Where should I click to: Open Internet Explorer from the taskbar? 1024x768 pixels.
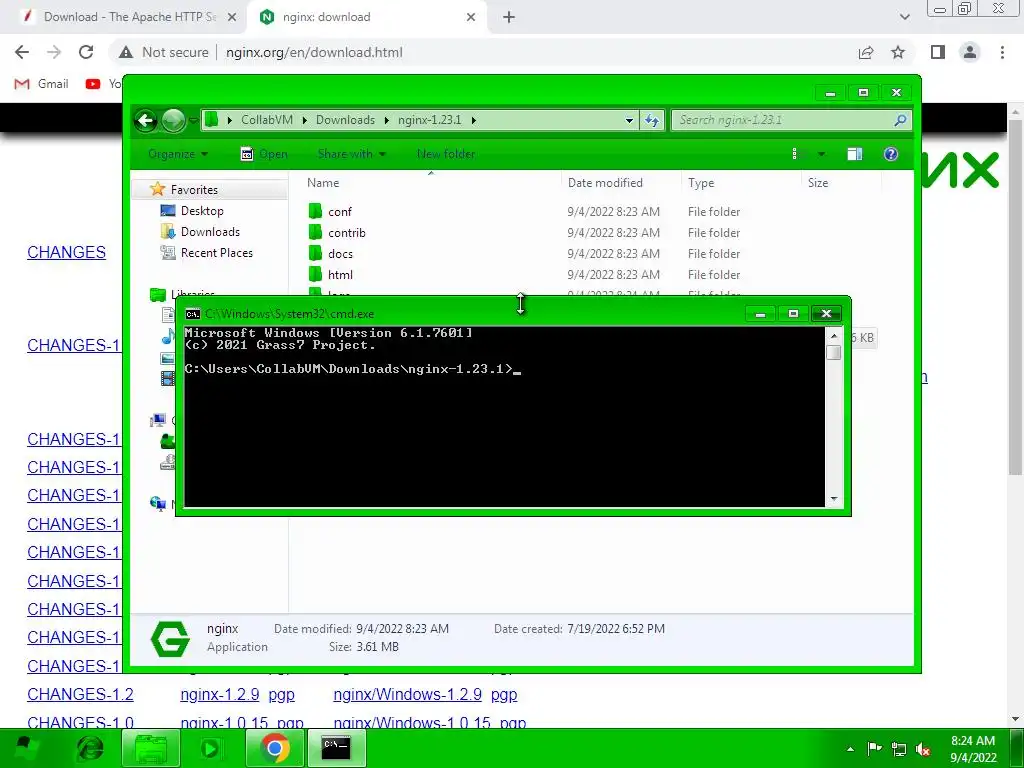pyautogui.click(x=90, y=748)
